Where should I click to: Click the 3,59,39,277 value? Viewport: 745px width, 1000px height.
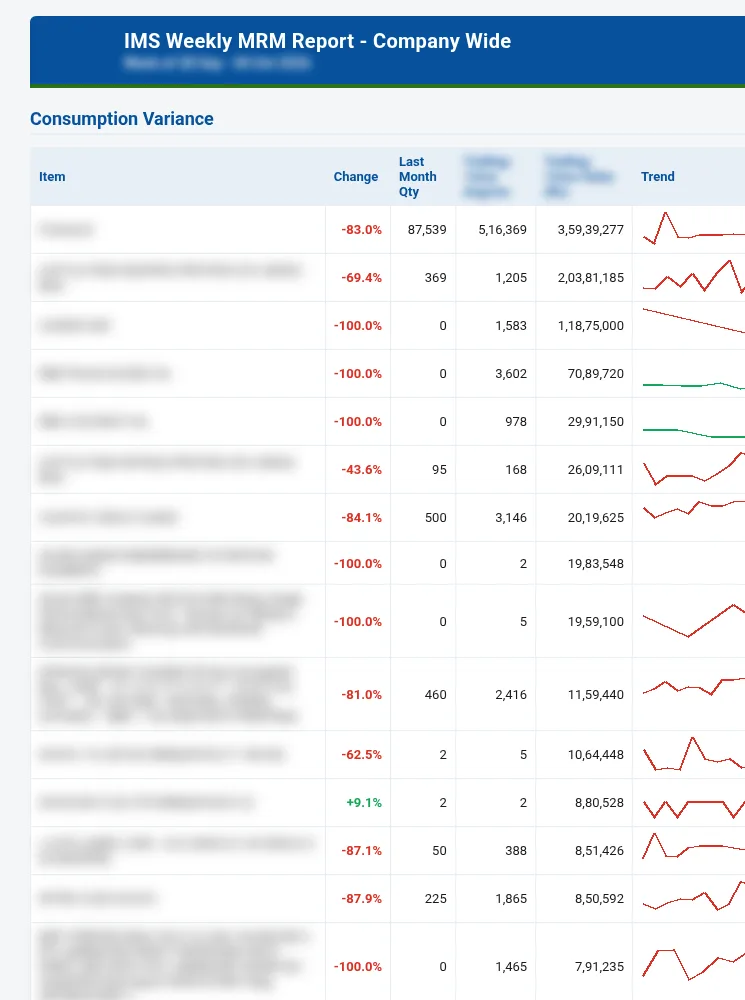[x=591, y=230]
